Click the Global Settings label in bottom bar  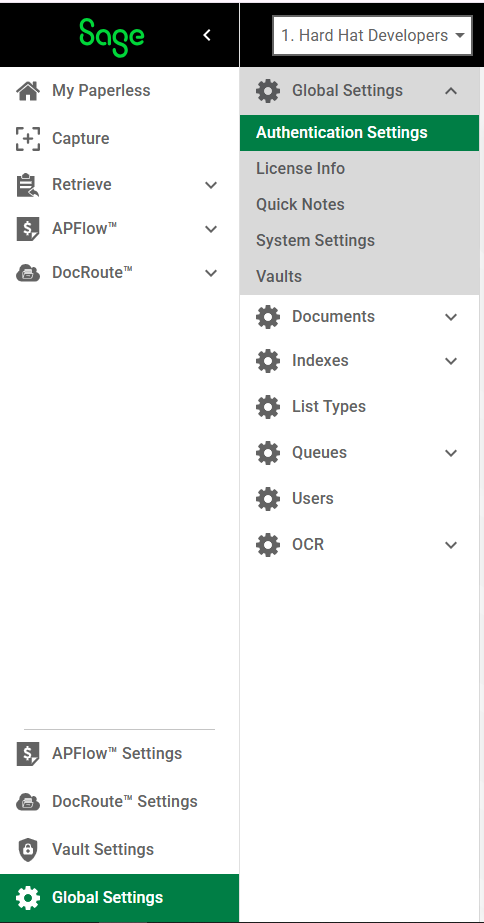(x=108, y=898)
